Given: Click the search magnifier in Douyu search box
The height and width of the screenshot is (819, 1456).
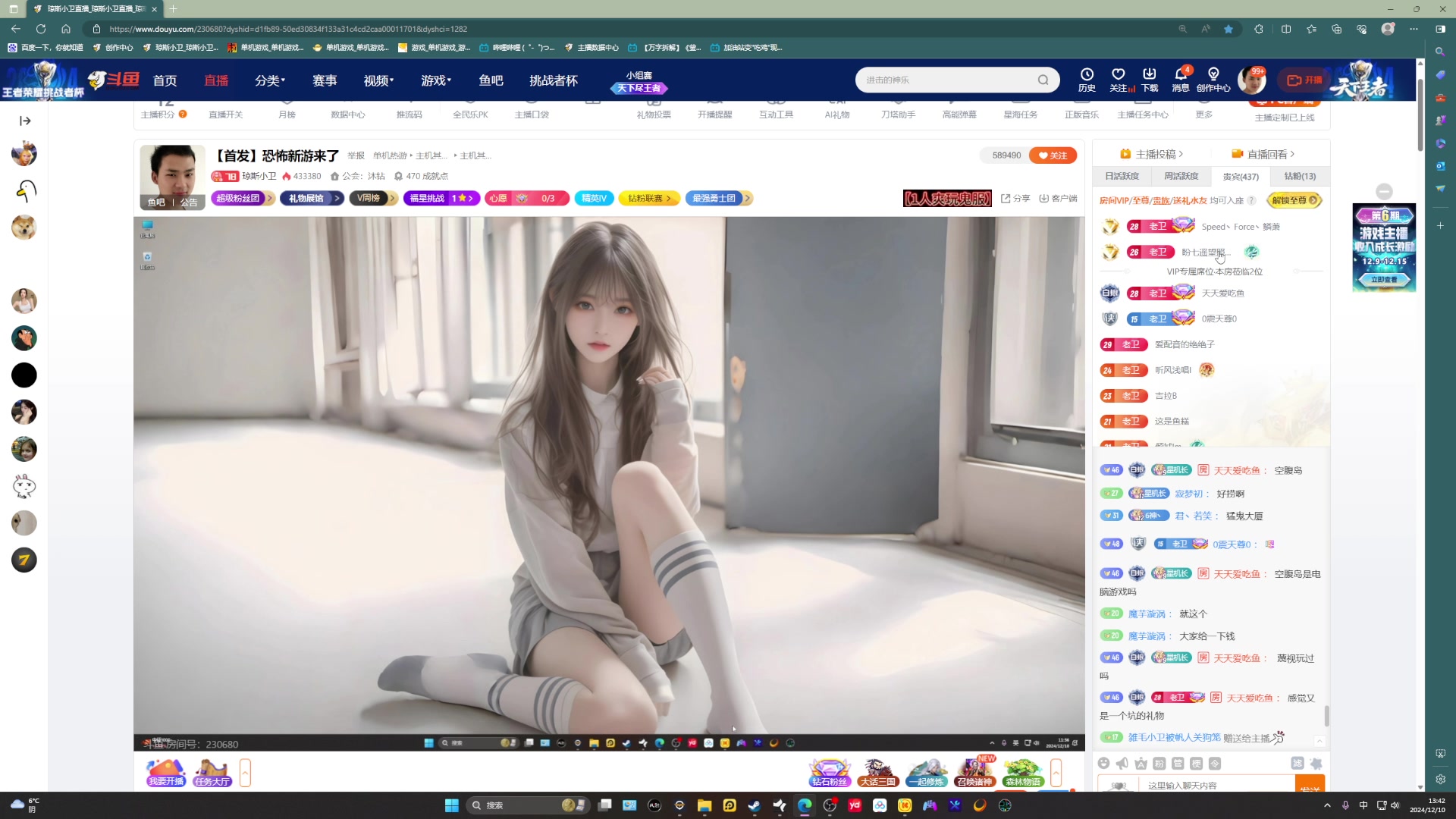Looking at the screenshot, I should 1043,80.
